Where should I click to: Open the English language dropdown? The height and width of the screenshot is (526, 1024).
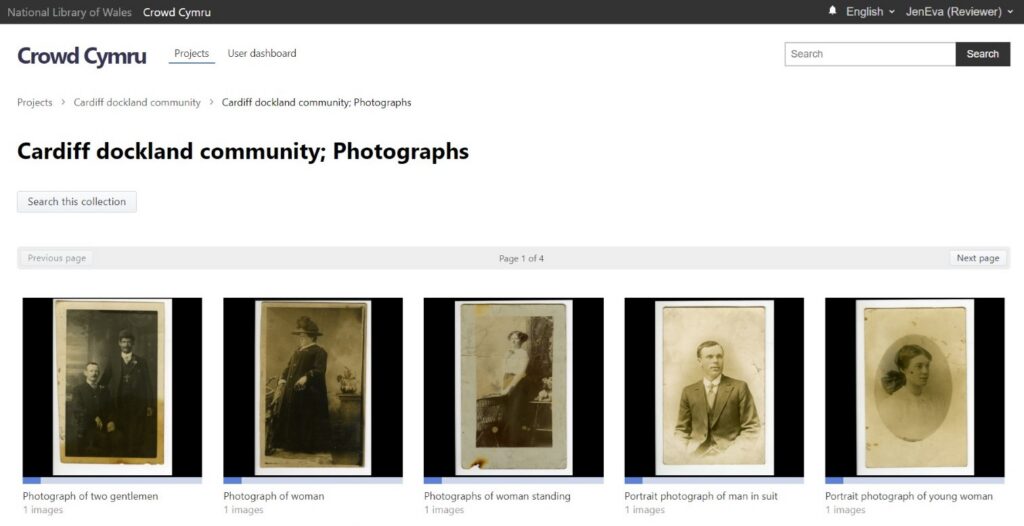870,12
